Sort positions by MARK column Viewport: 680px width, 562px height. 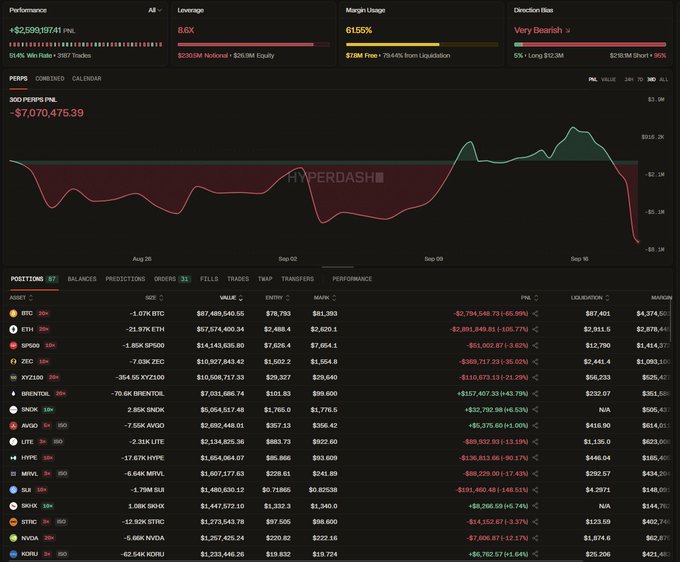tap(325, 298)
